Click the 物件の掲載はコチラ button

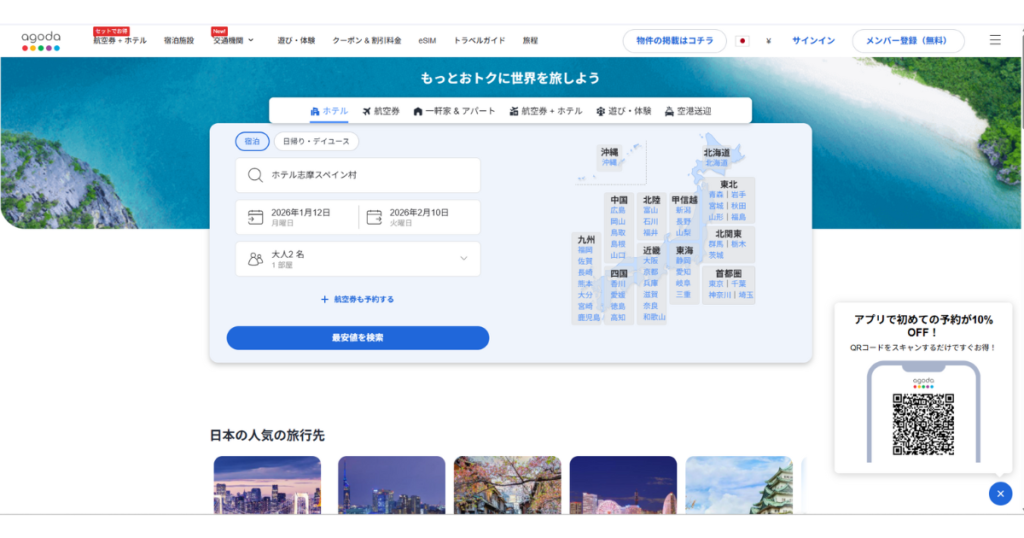(674, 41)
